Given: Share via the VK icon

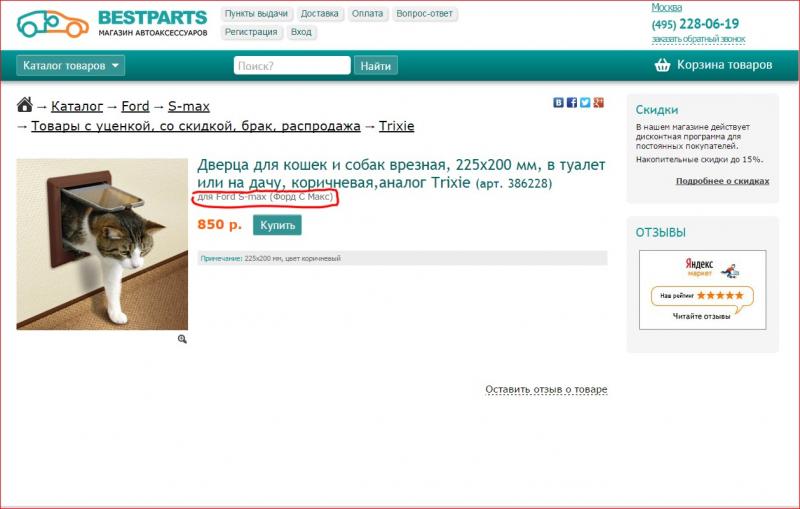Looking at the screenshot, I should click(x=558, y=103).
